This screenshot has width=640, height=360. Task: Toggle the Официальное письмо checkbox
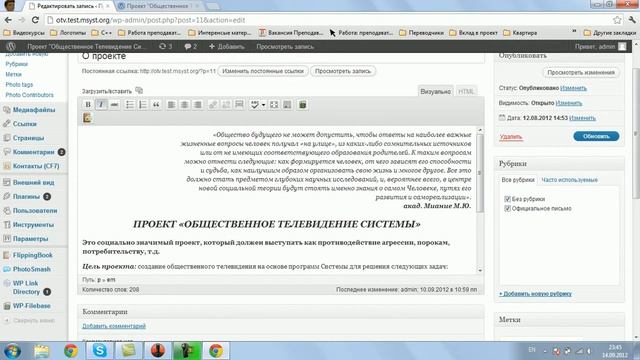[507, 209]
